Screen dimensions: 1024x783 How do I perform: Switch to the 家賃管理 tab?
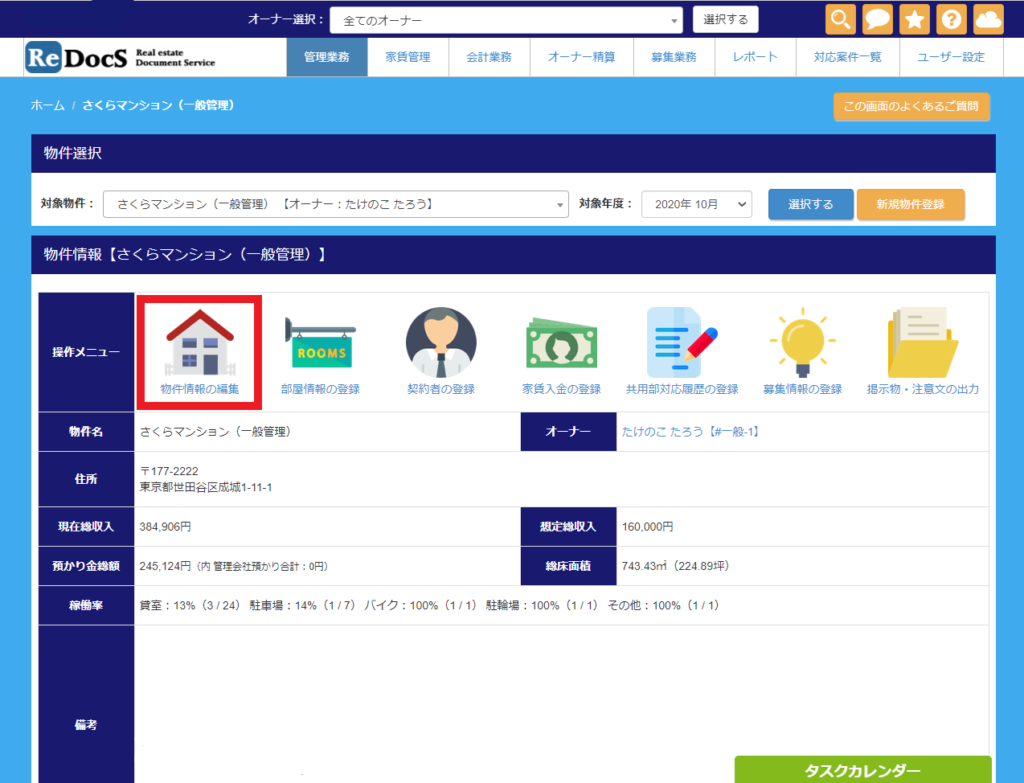click(x=408, y=57)
